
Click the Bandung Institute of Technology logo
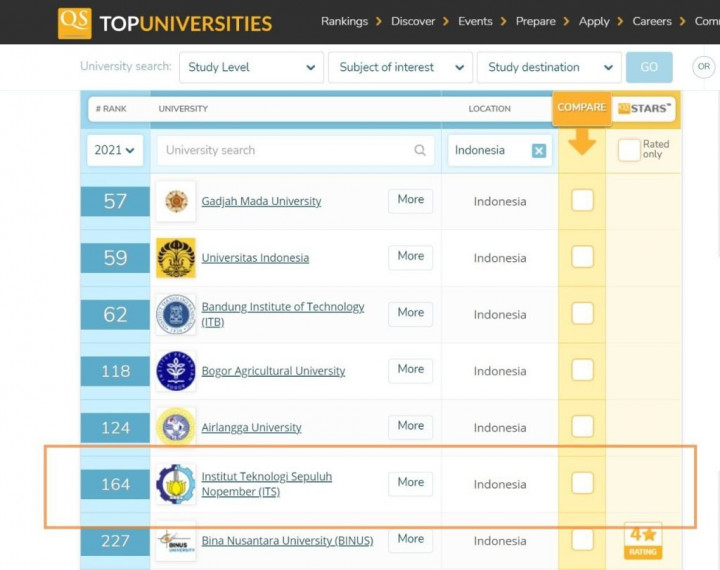pyautogui.click(x=176, y=314)
